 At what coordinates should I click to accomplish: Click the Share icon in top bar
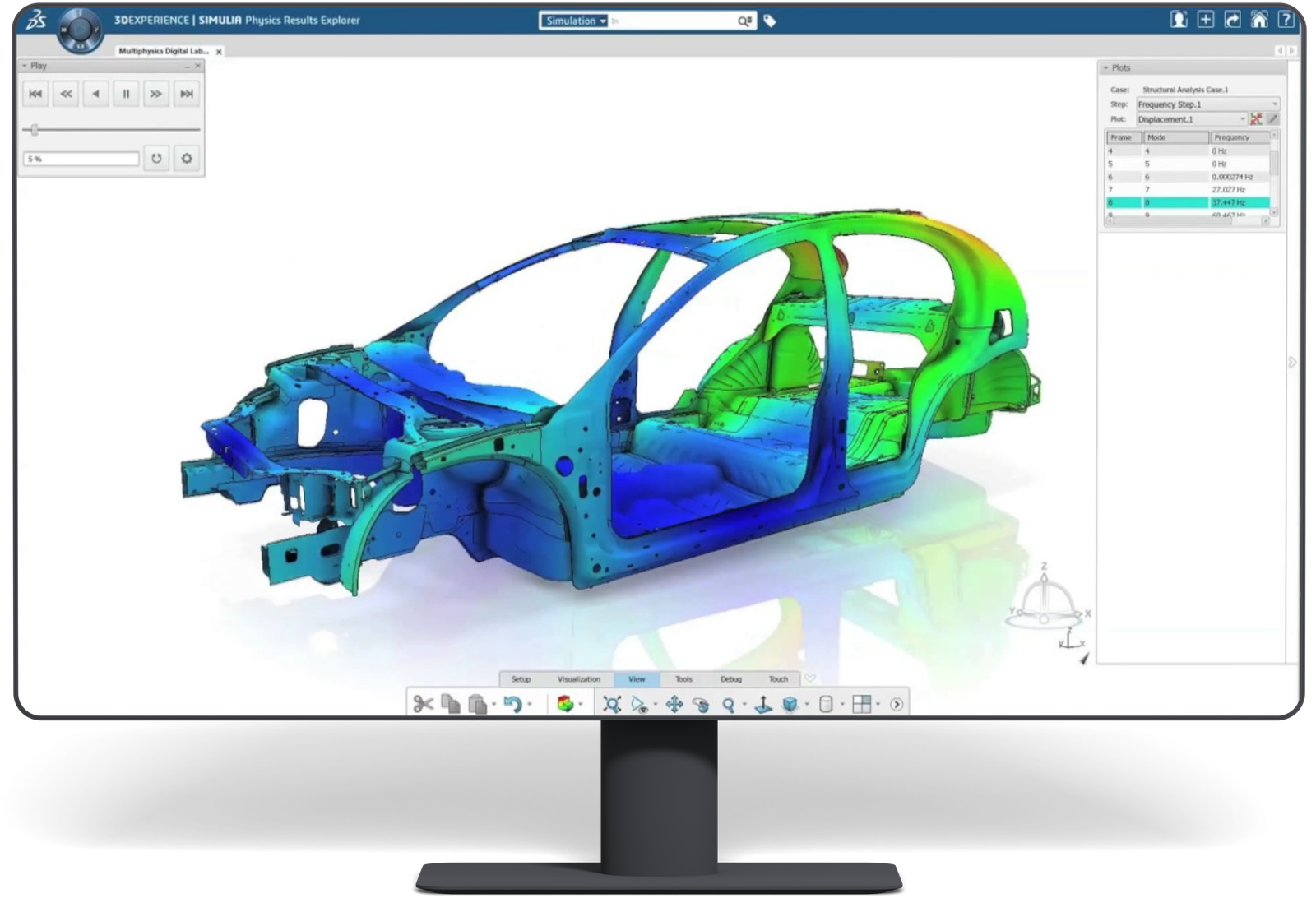1232,21
